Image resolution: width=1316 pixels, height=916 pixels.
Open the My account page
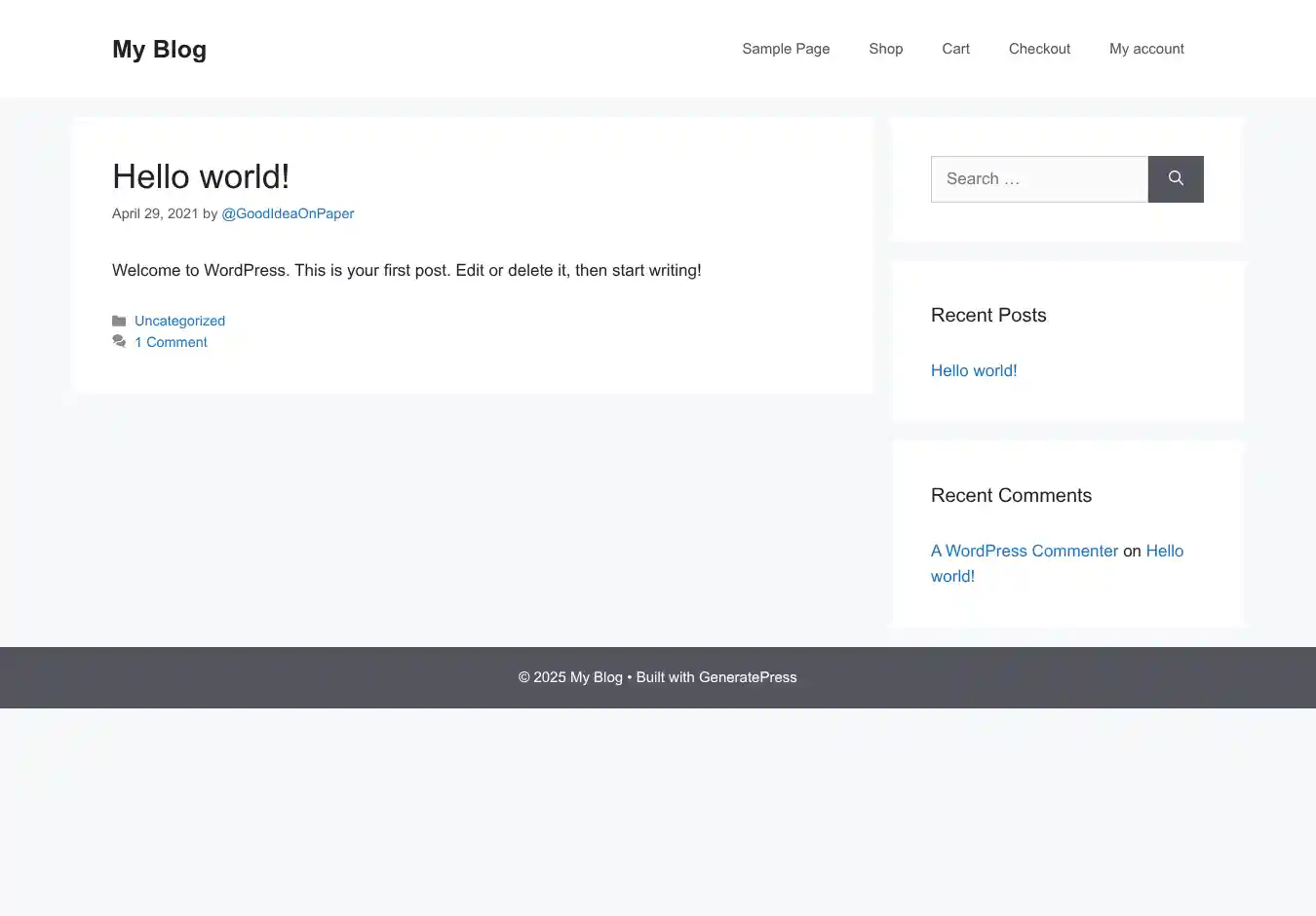(1146, 49)
